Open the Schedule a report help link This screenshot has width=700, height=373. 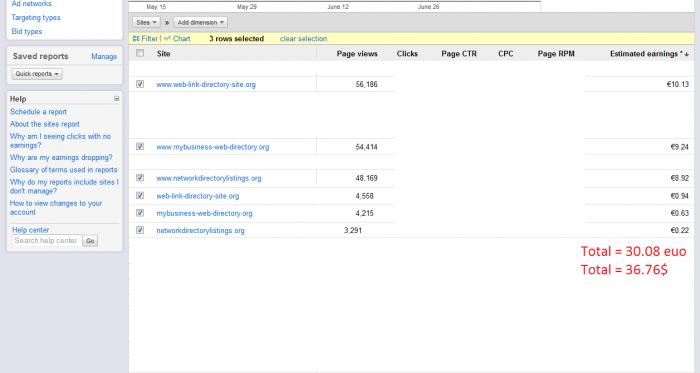[x=38, y=112]
